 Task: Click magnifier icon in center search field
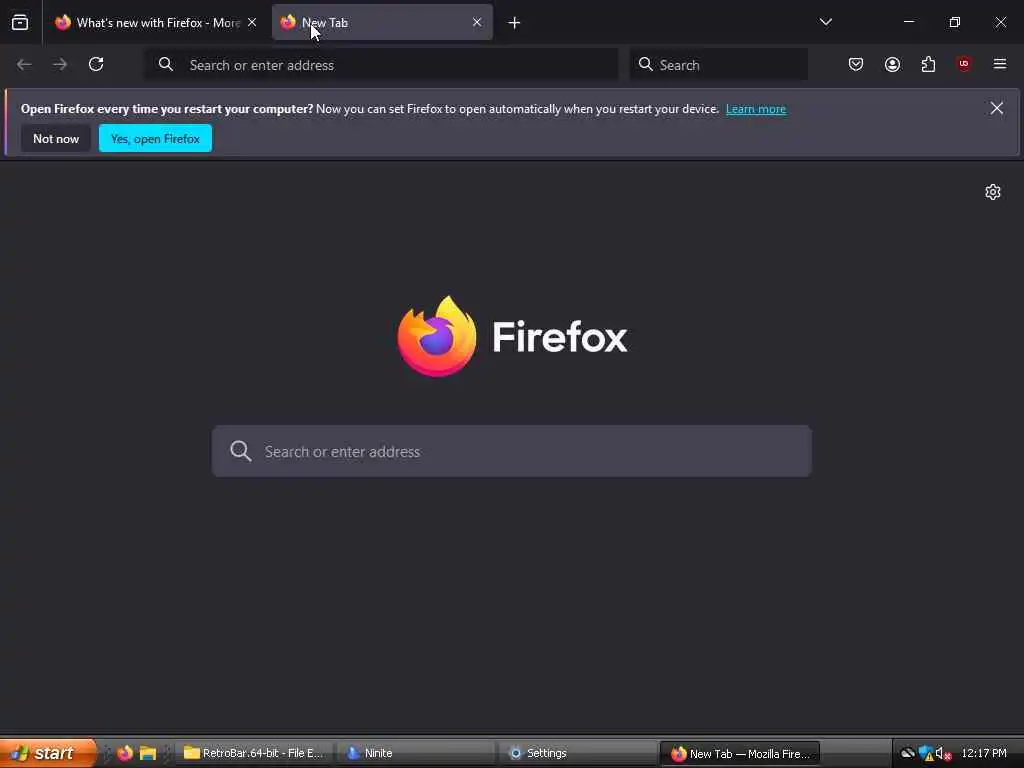[x=240, y=451]
